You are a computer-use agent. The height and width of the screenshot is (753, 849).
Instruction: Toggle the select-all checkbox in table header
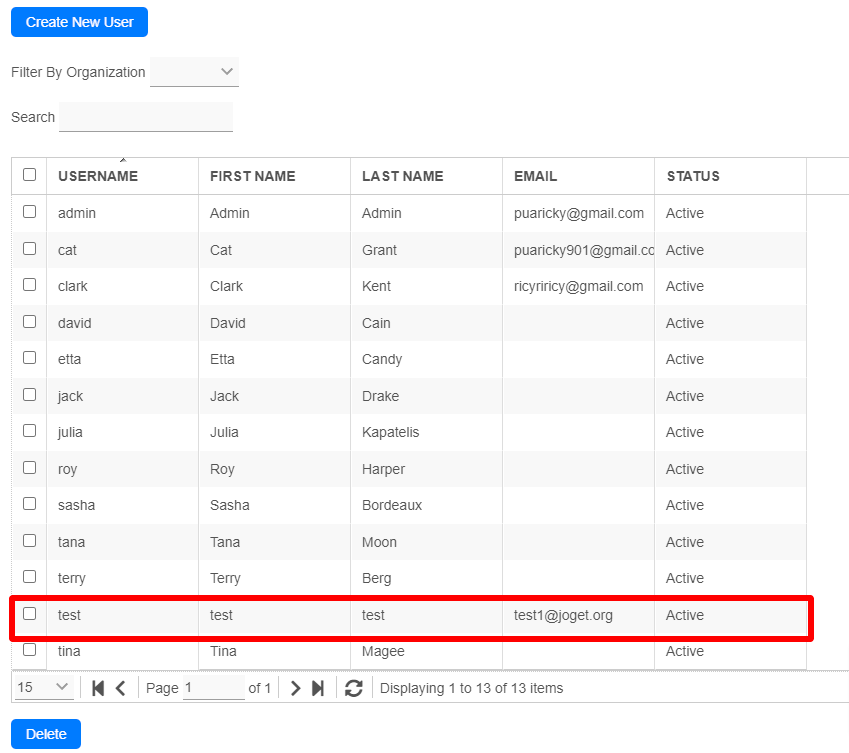[29, 175]
